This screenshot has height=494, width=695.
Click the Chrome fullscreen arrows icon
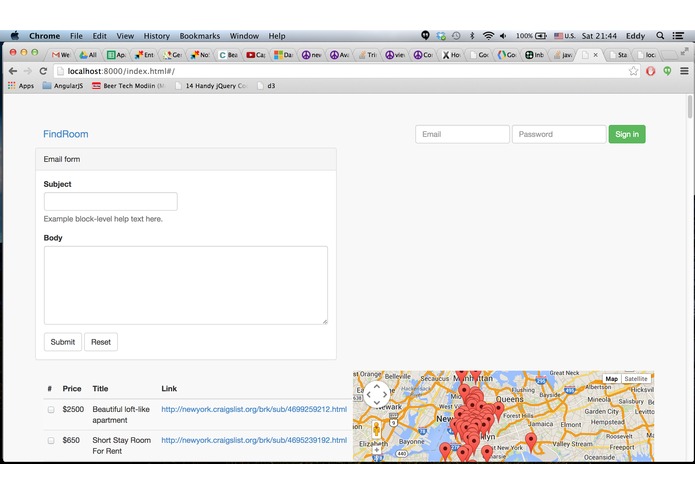(684, 51)
